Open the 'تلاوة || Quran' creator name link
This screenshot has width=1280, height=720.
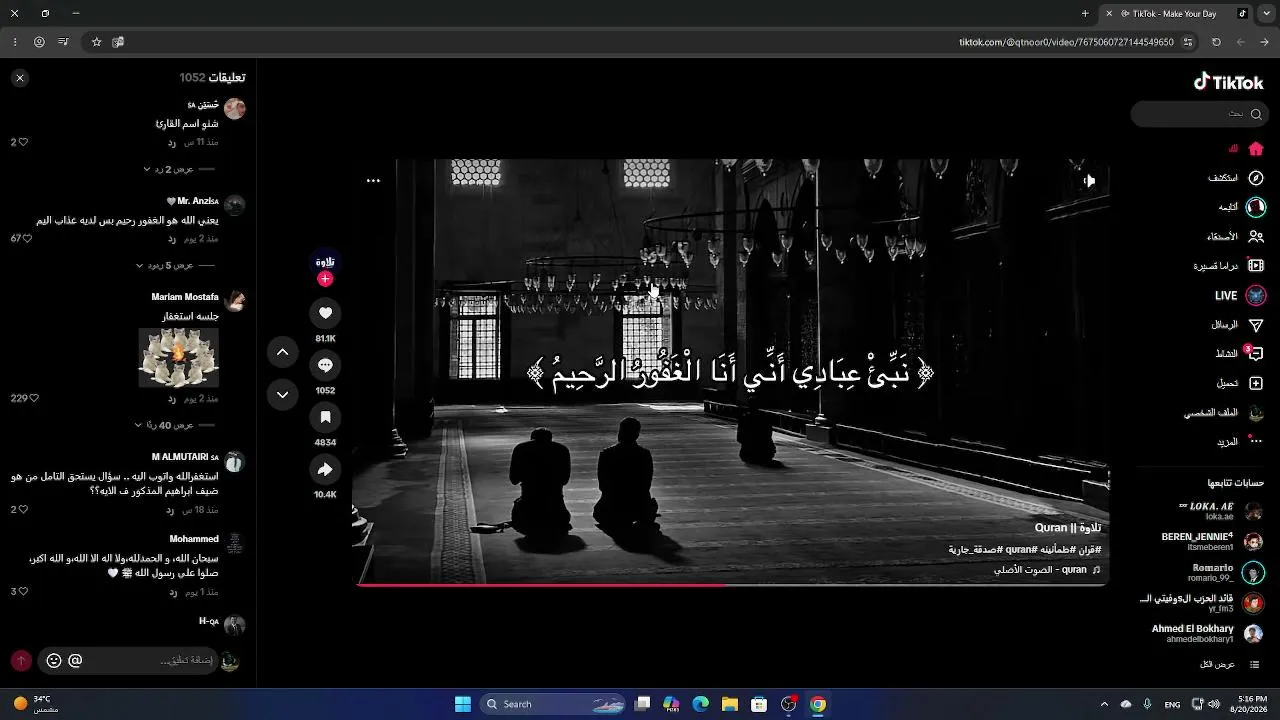click(1068, 528)
